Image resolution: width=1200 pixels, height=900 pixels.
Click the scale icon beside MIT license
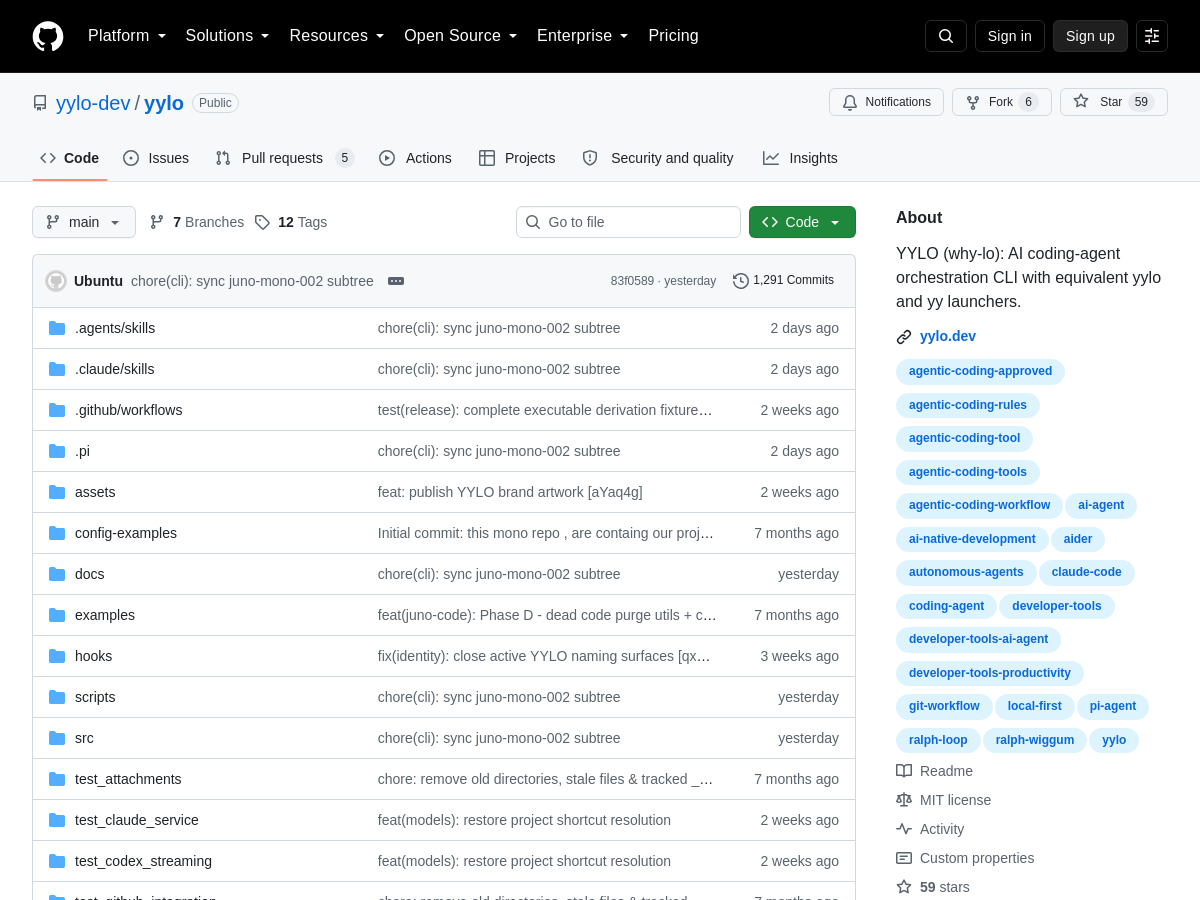904,800
